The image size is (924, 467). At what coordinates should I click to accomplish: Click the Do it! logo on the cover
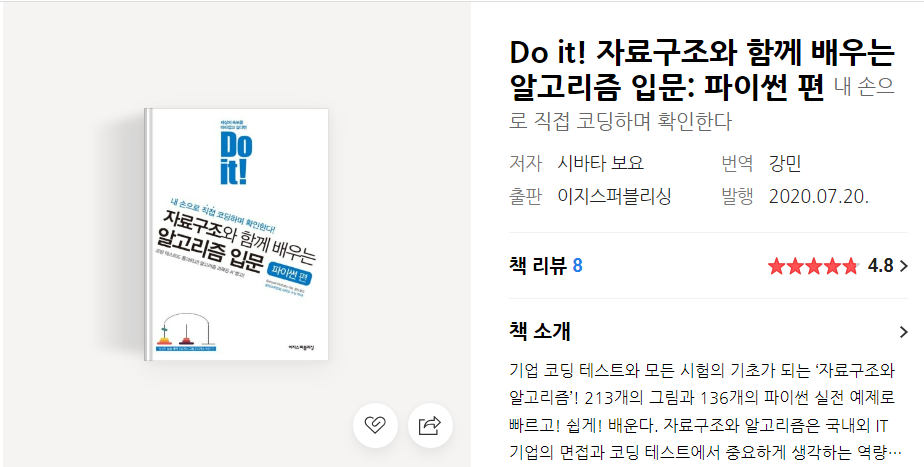236,157
